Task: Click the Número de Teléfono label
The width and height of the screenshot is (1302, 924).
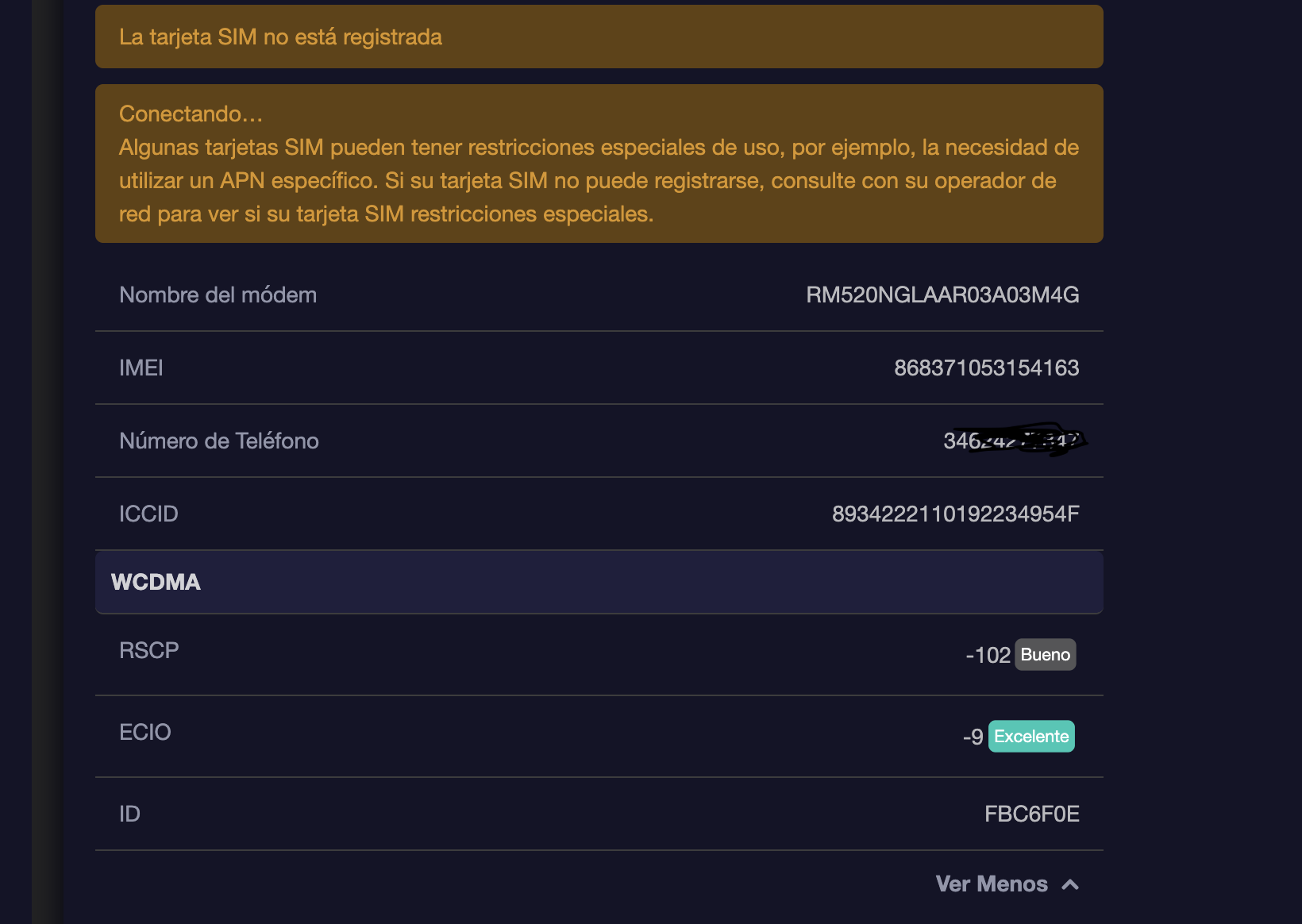Action: click(219, 441)
